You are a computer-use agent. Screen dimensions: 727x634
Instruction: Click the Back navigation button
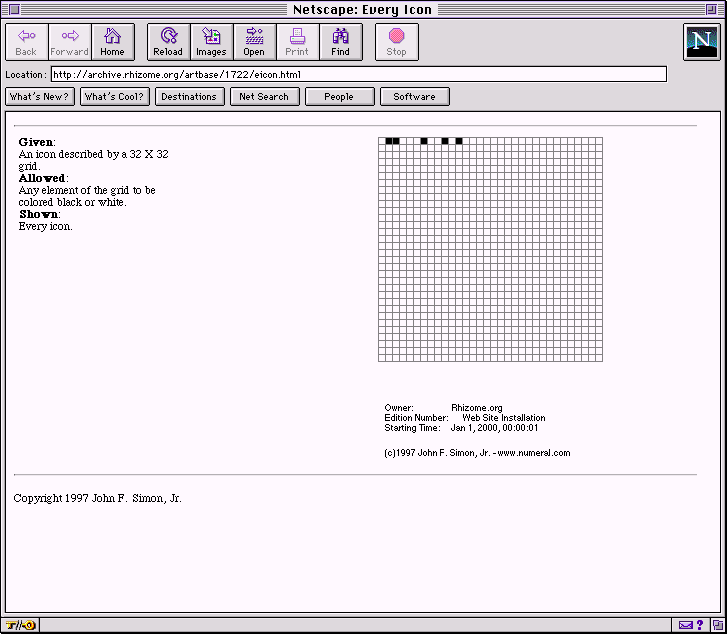click(27, 42)
